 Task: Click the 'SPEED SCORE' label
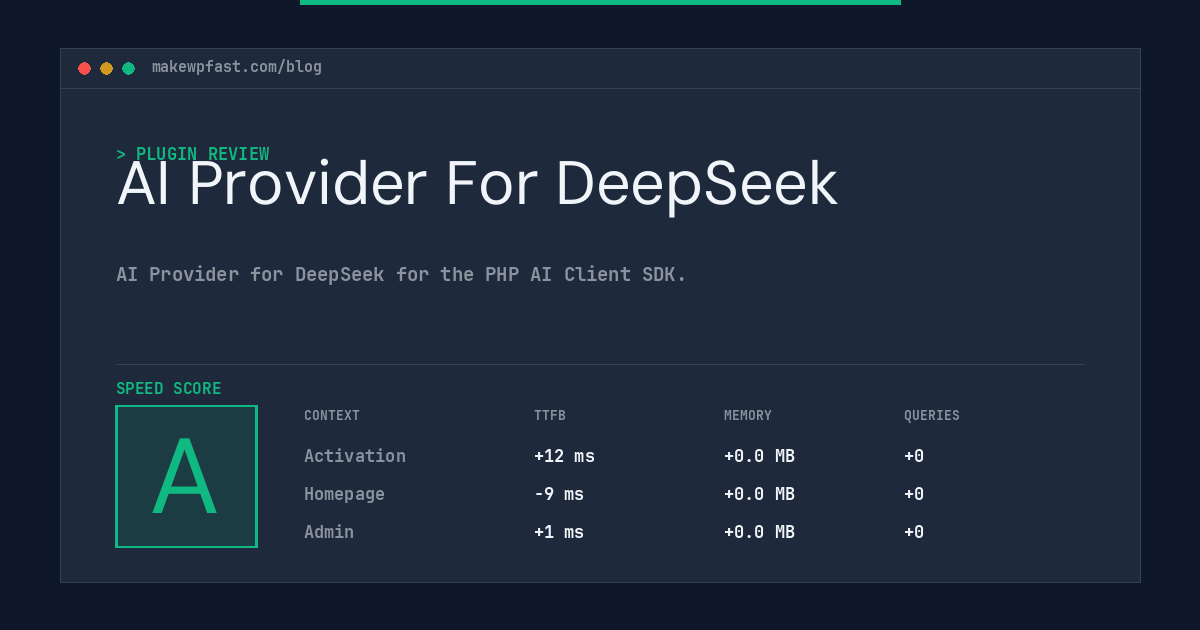click(x=169, y=389)
